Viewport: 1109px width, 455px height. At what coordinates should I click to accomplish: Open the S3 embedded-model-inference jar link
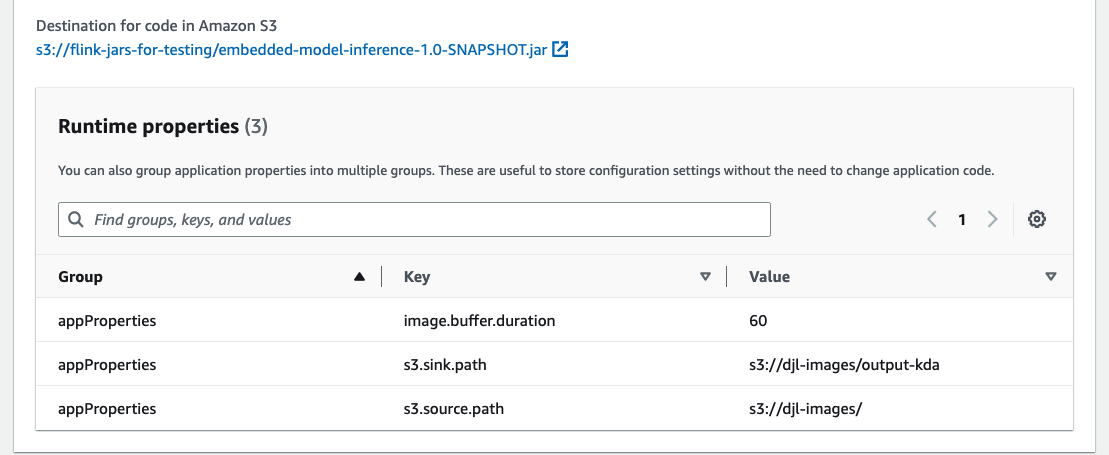tap(291, 50)
